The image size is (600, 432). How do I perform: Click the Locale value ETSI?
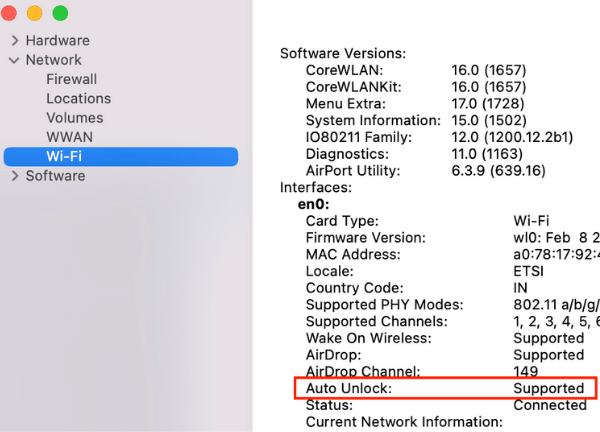[528, 271]
